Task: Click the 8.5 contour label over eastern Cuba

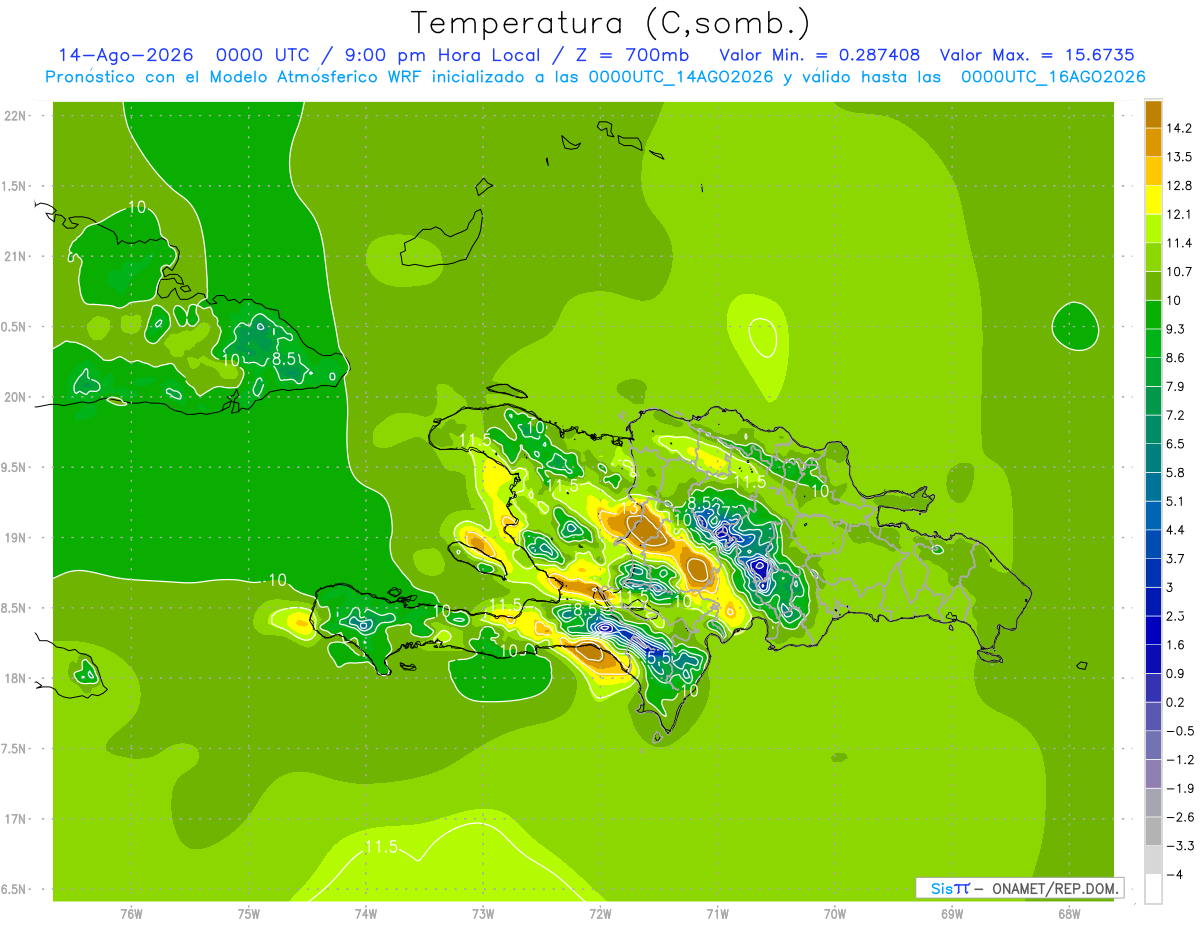Action: 284,359
